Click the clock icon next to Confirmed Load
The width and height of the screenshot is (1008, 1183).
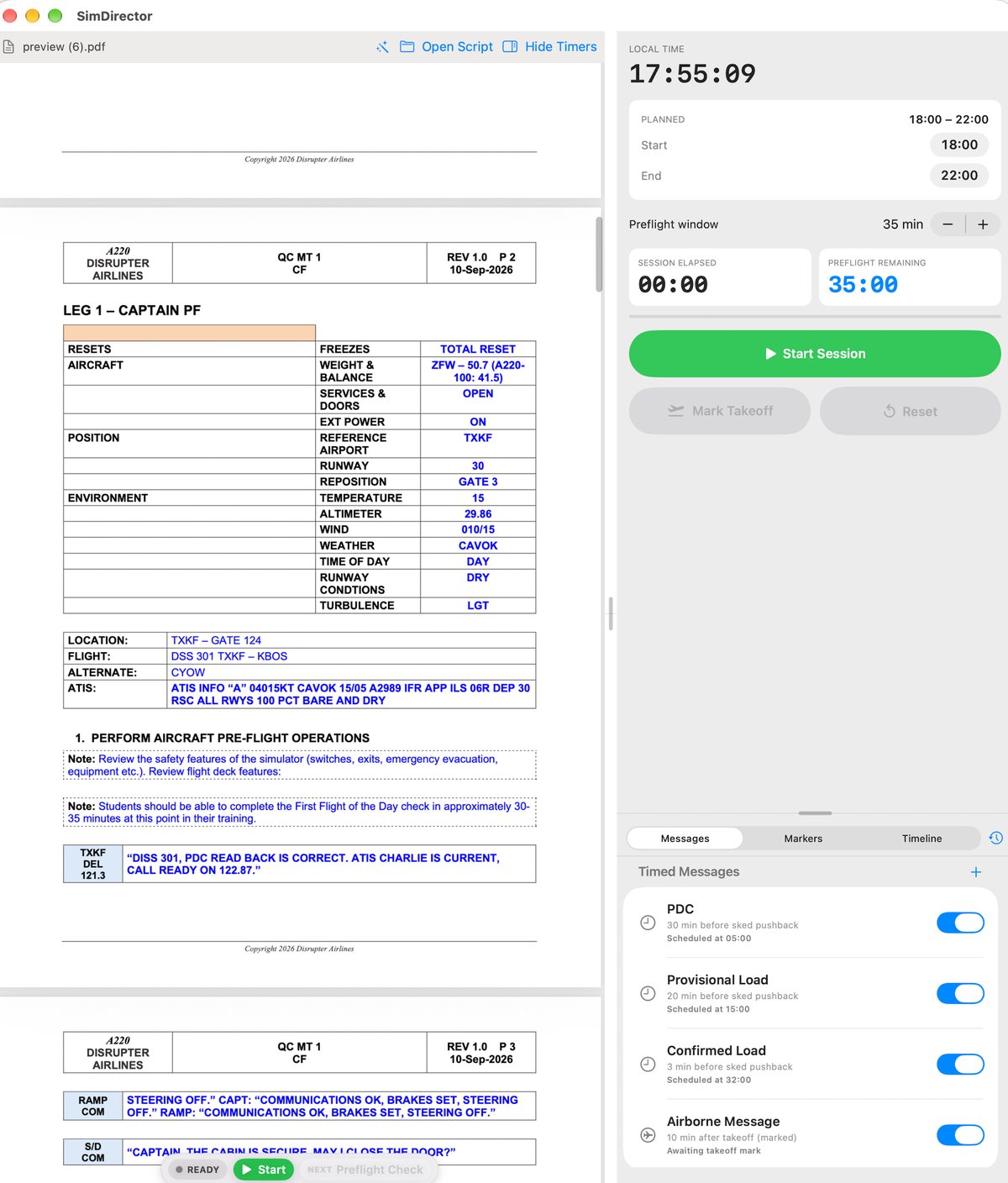coord(648,1064)
